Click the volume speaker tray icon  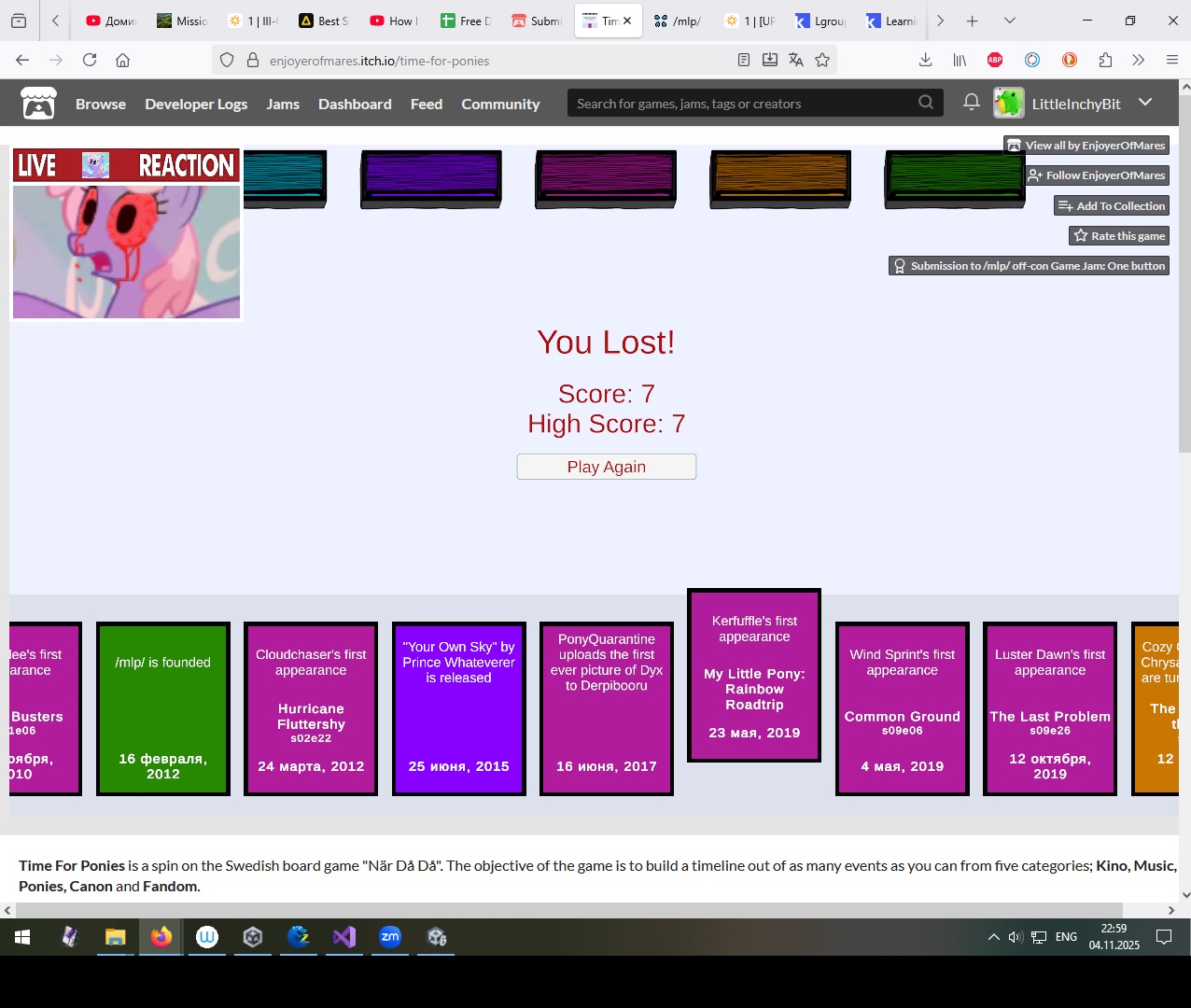pos(1016,937)
